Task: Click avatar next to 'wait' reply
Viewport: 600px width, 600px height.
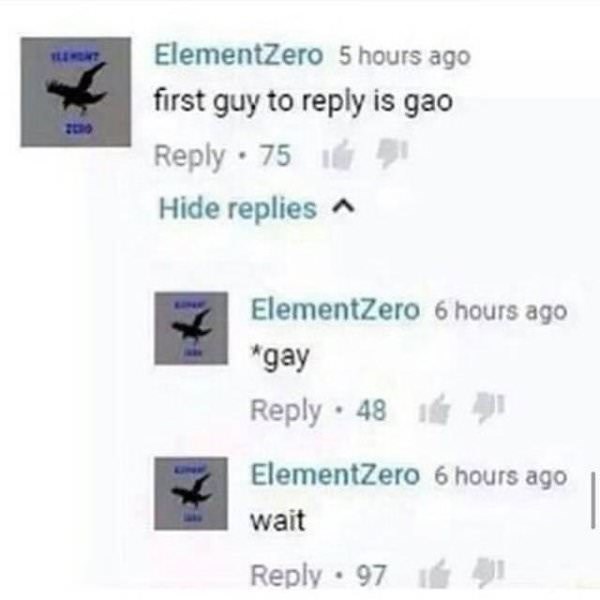Action: 191,493
